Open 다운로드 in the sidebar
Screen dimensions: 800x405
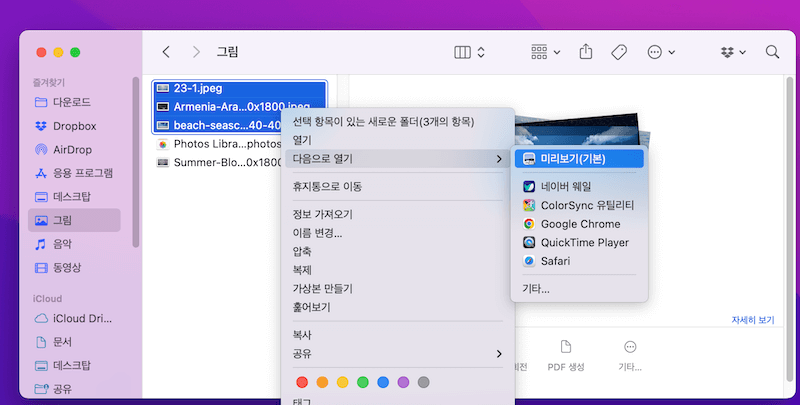(x=74, y=102)
